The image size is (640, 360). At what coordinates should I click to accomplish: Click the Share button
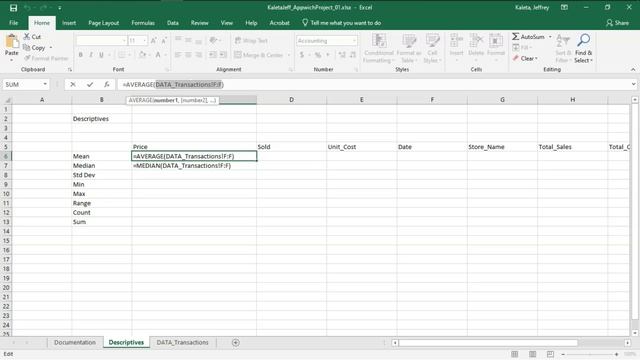coord(618,23)
